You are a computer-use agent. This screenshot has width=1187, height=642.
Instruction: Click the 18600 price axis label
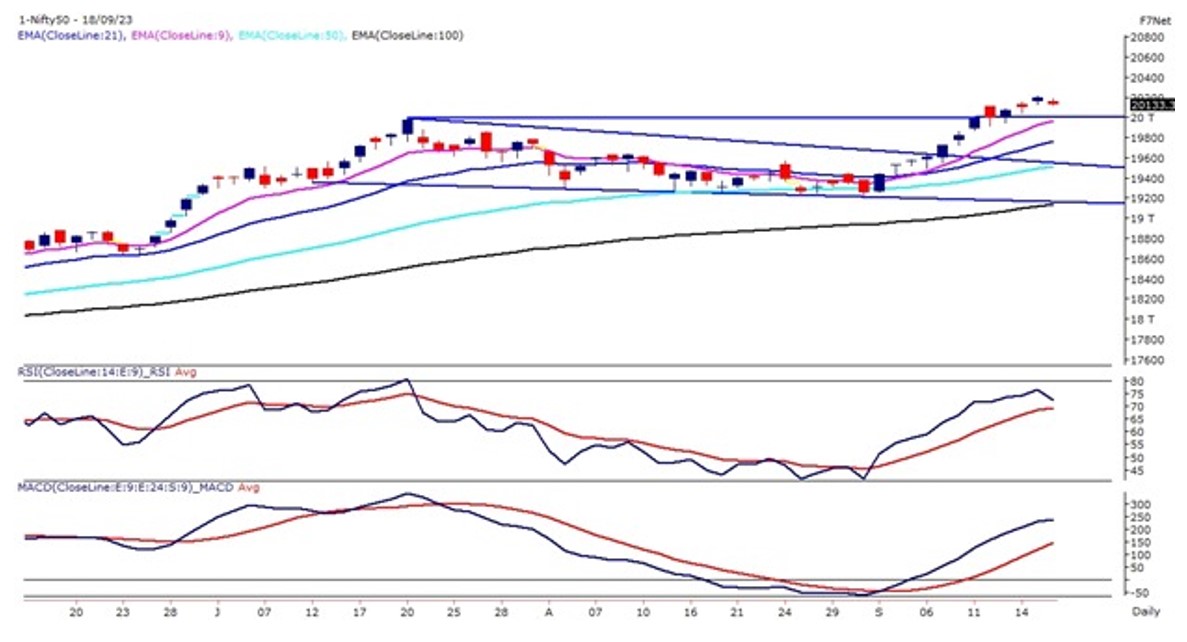pyautogui.click(x=1148, y=259)
